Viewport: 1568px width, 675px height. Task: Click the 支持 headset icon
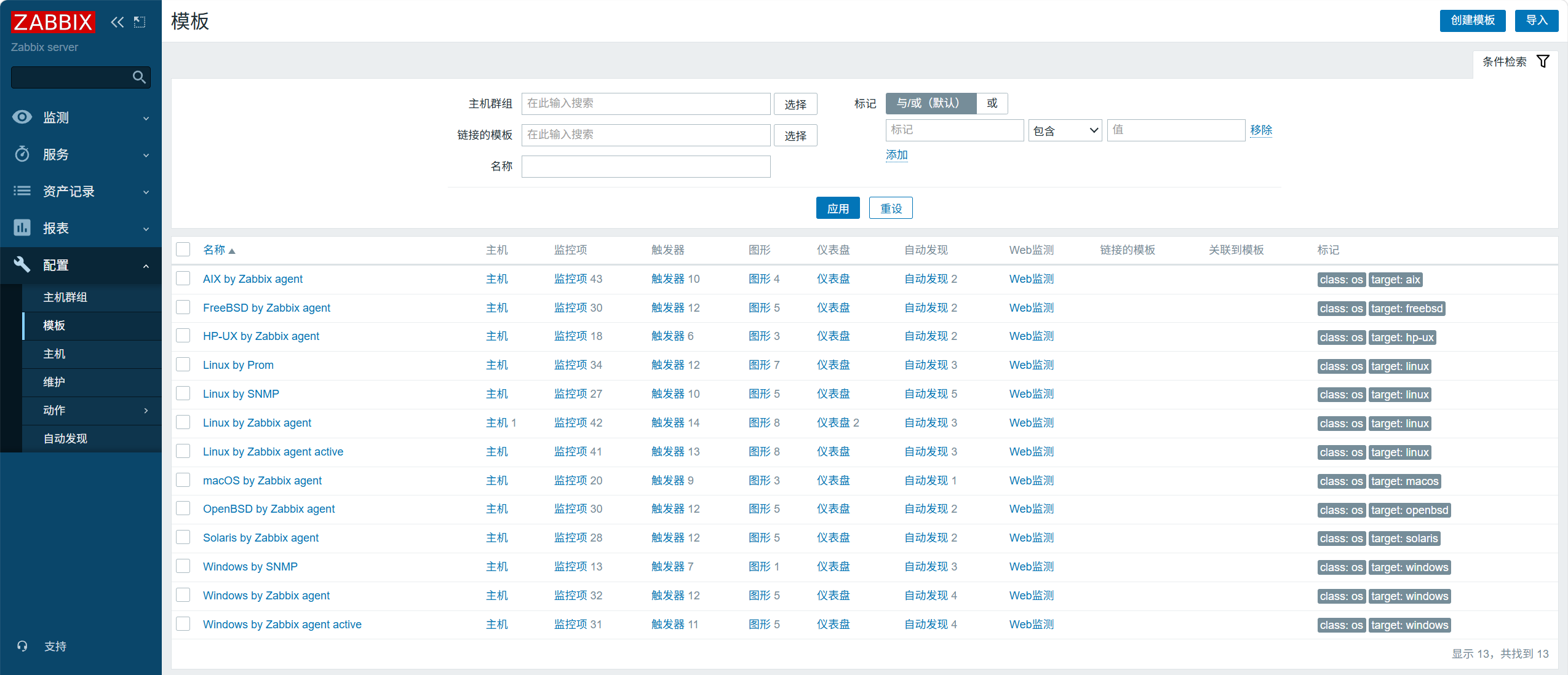pos(22,646)
